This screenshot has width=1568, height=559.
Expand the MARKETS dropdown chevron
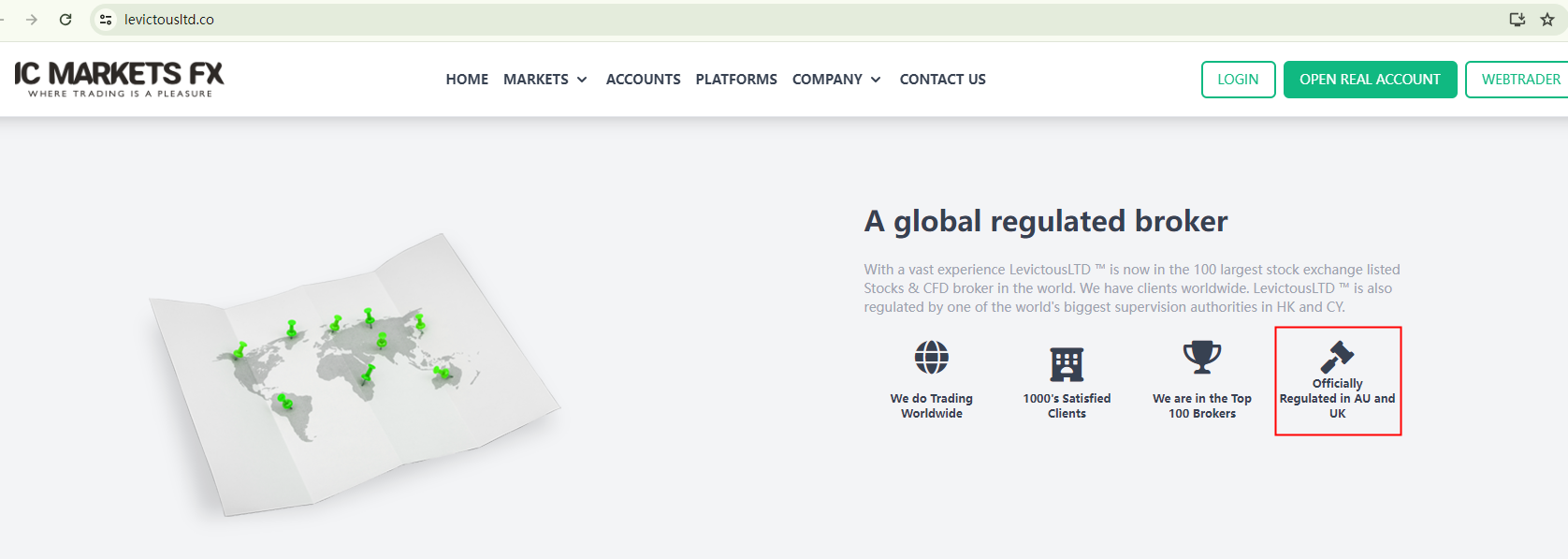click(582, 80)
